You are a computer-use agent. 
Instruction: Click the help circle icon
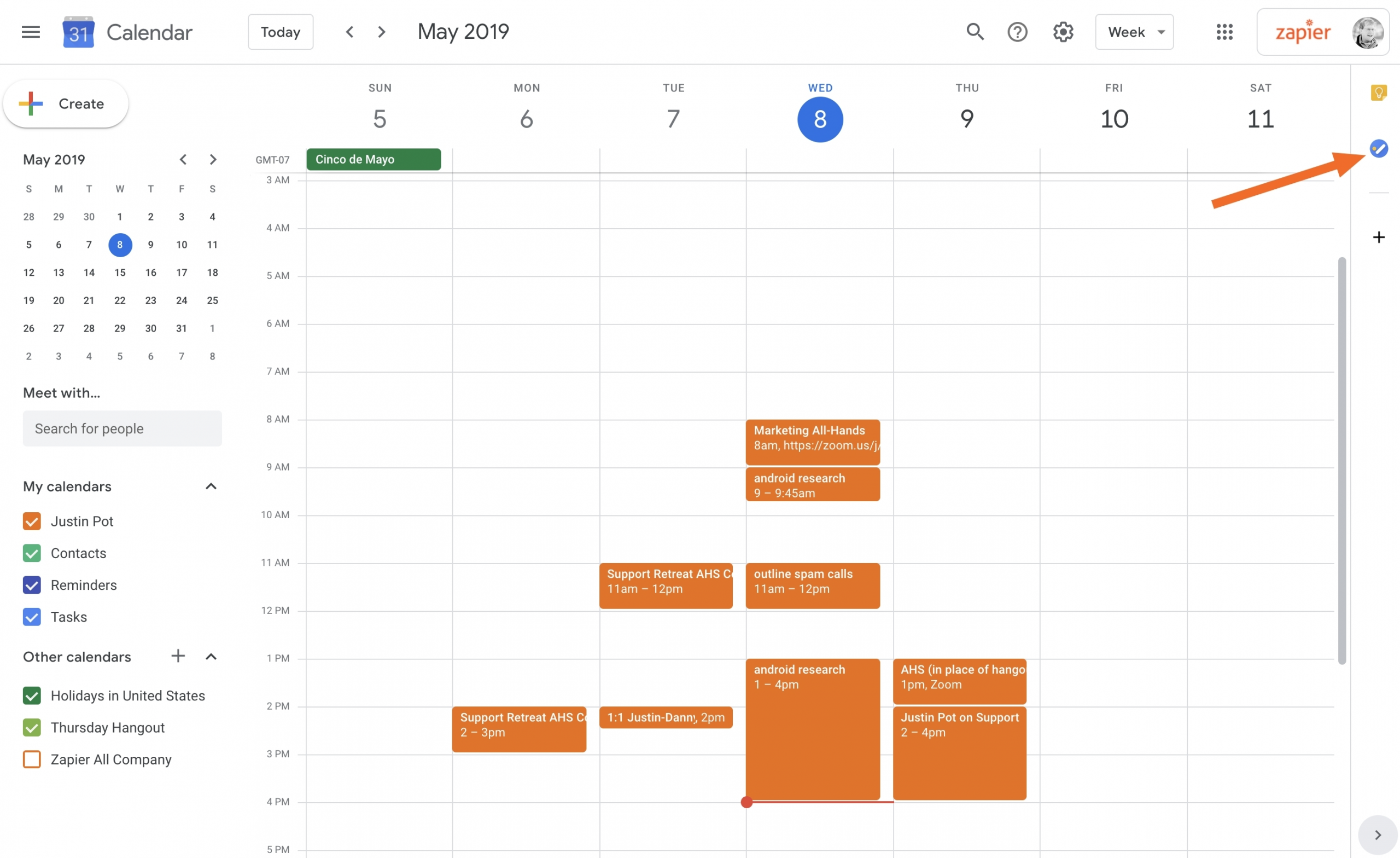(1018, 32)
